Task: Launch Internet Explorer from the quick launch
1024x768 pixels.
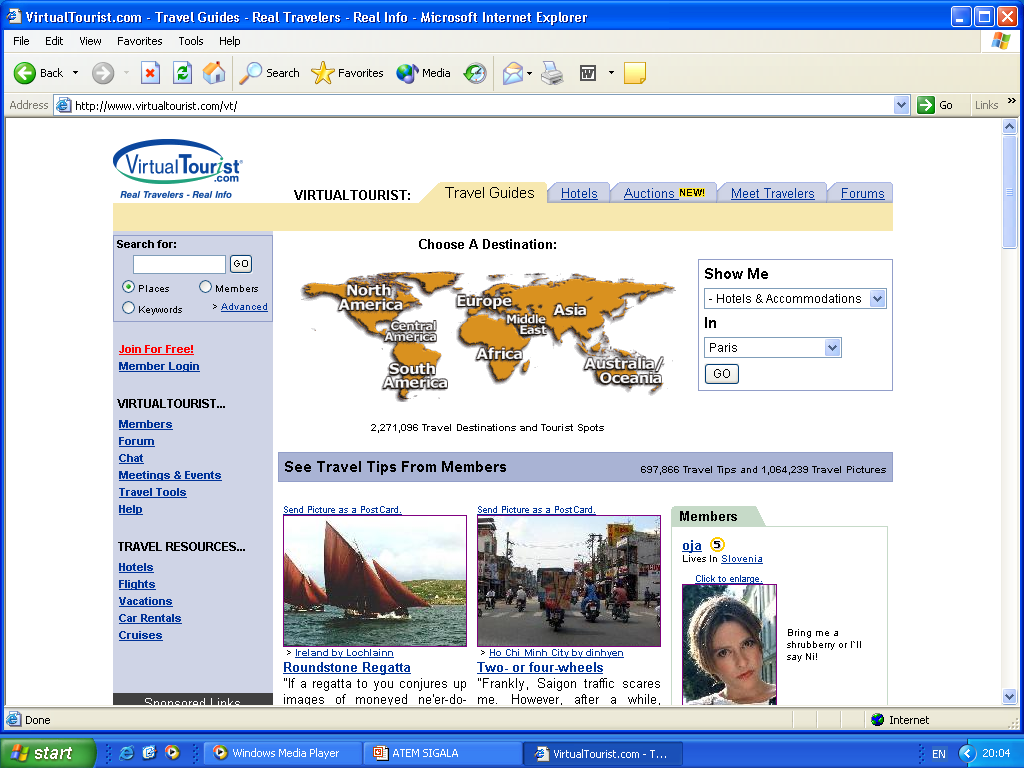Action: pos(127,753)
